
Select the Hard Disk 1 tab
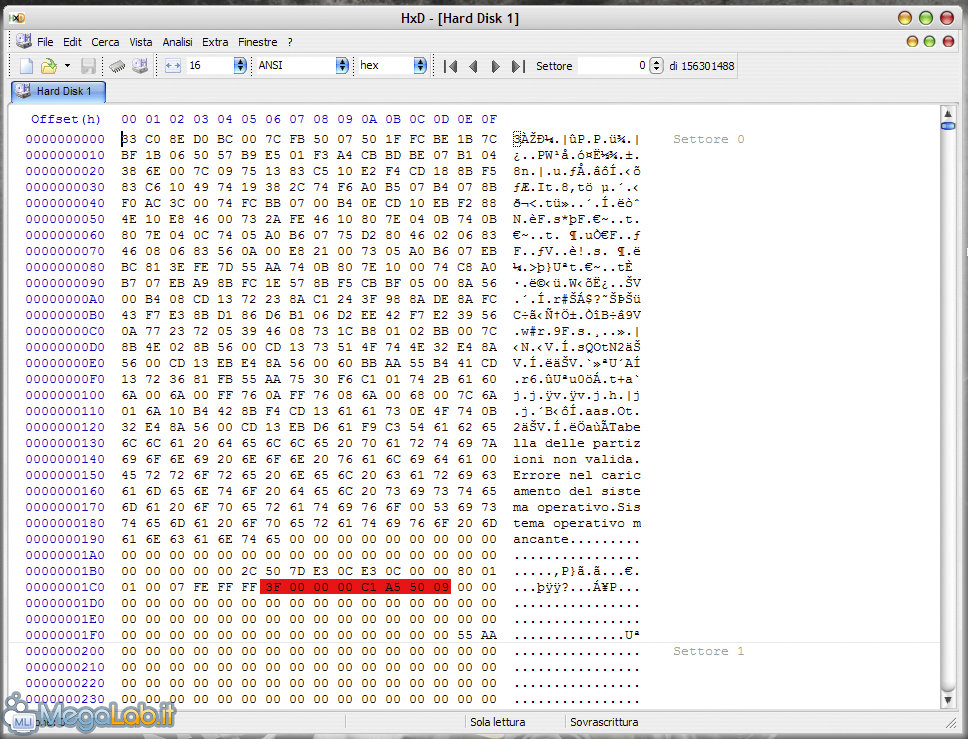[59, 91]
